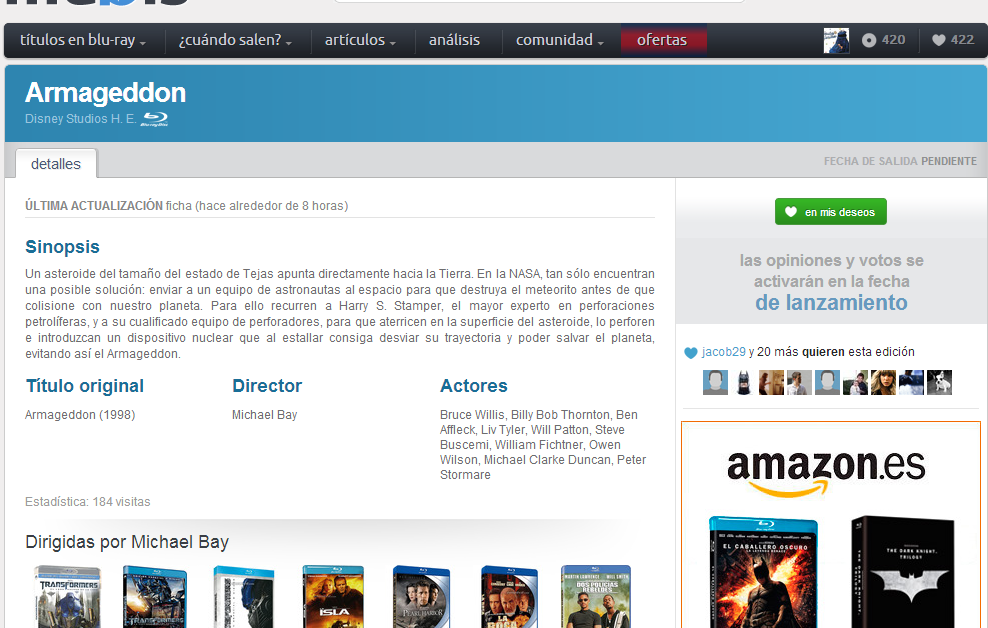Click the 'Director' heading
The width and height of the screenshot is (988, 628).
click(x=267, y=386)
